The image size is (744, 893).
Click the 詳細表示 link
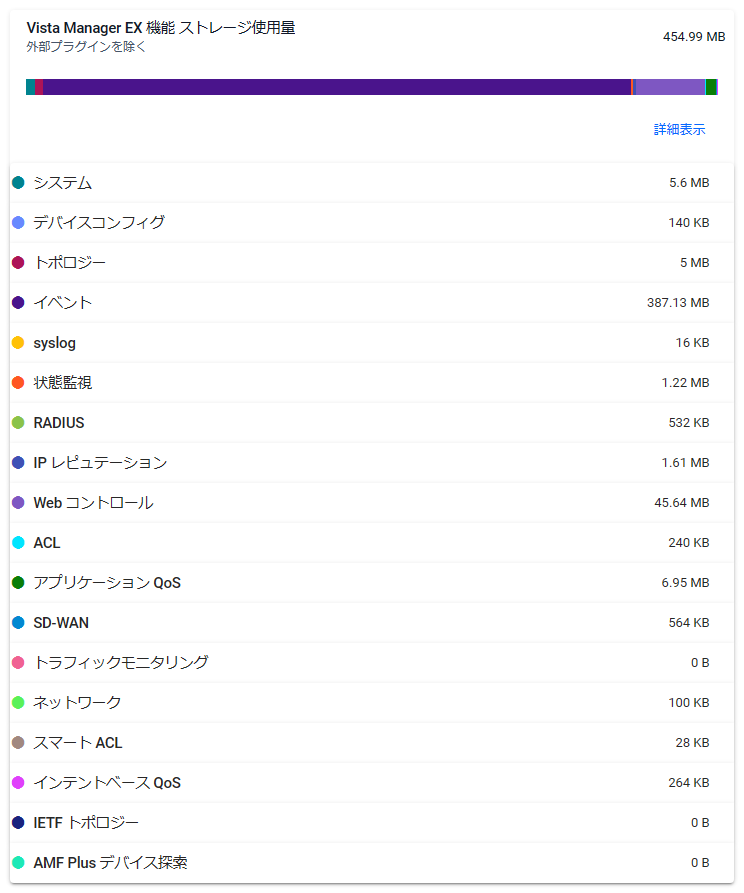(679, 130)
